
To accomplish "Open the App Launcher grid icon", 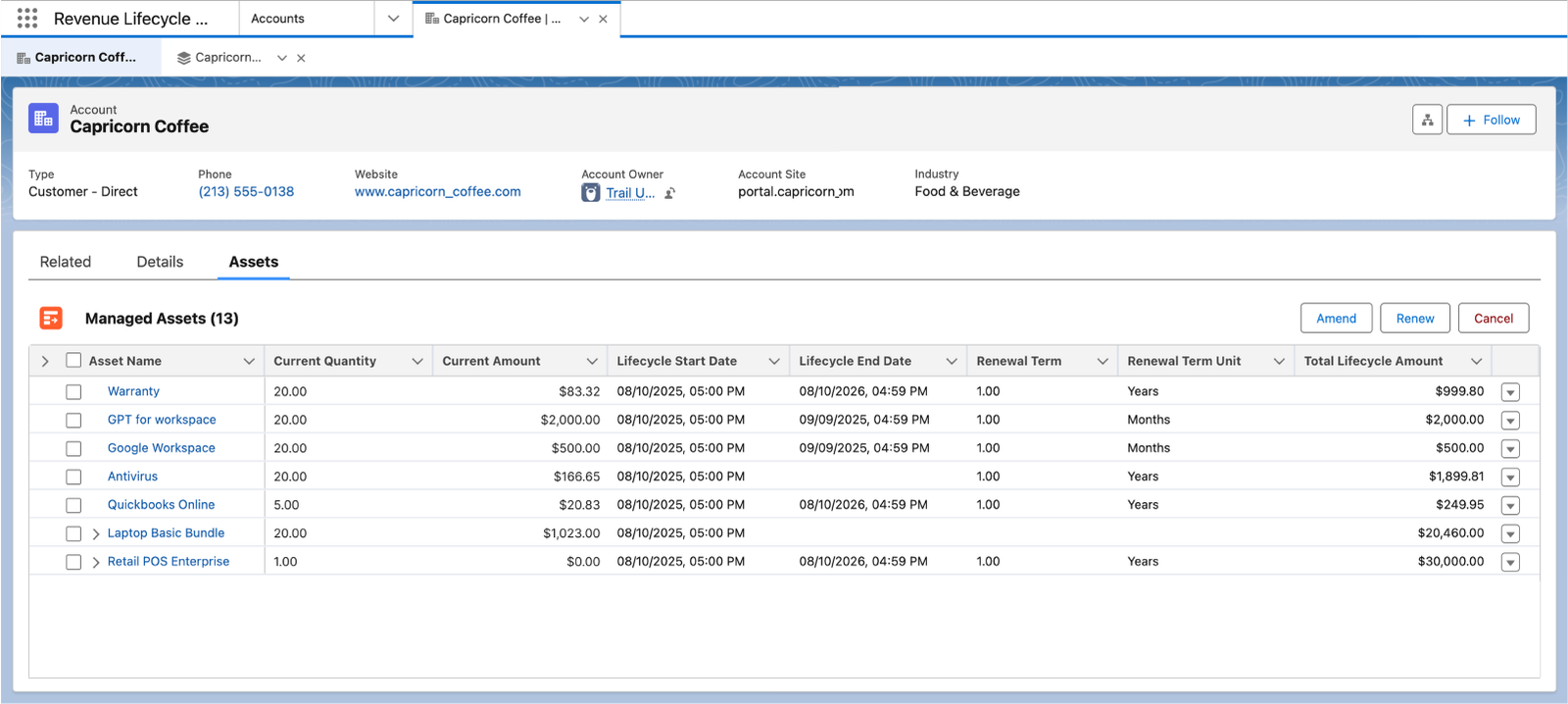I will coord(27,19).
